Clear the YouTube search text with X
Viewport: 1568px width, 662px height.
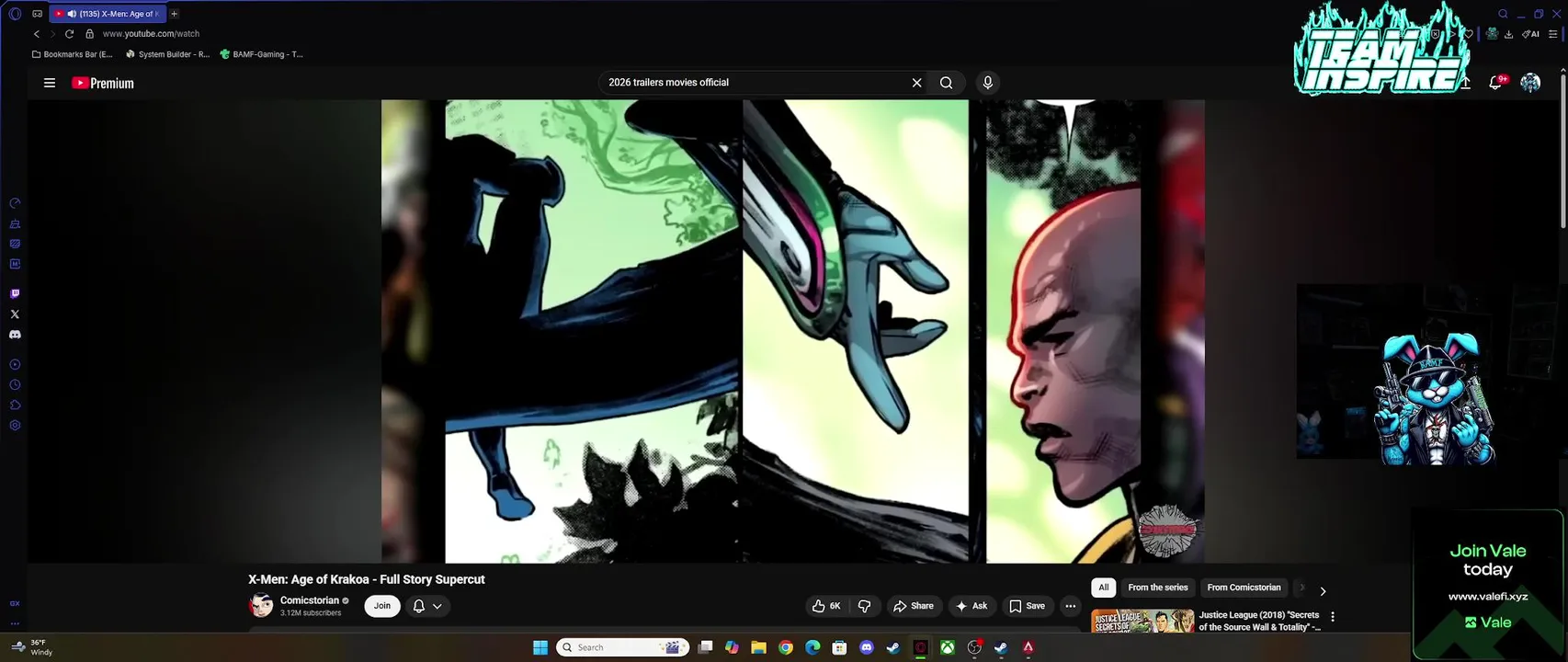(916, 83)
